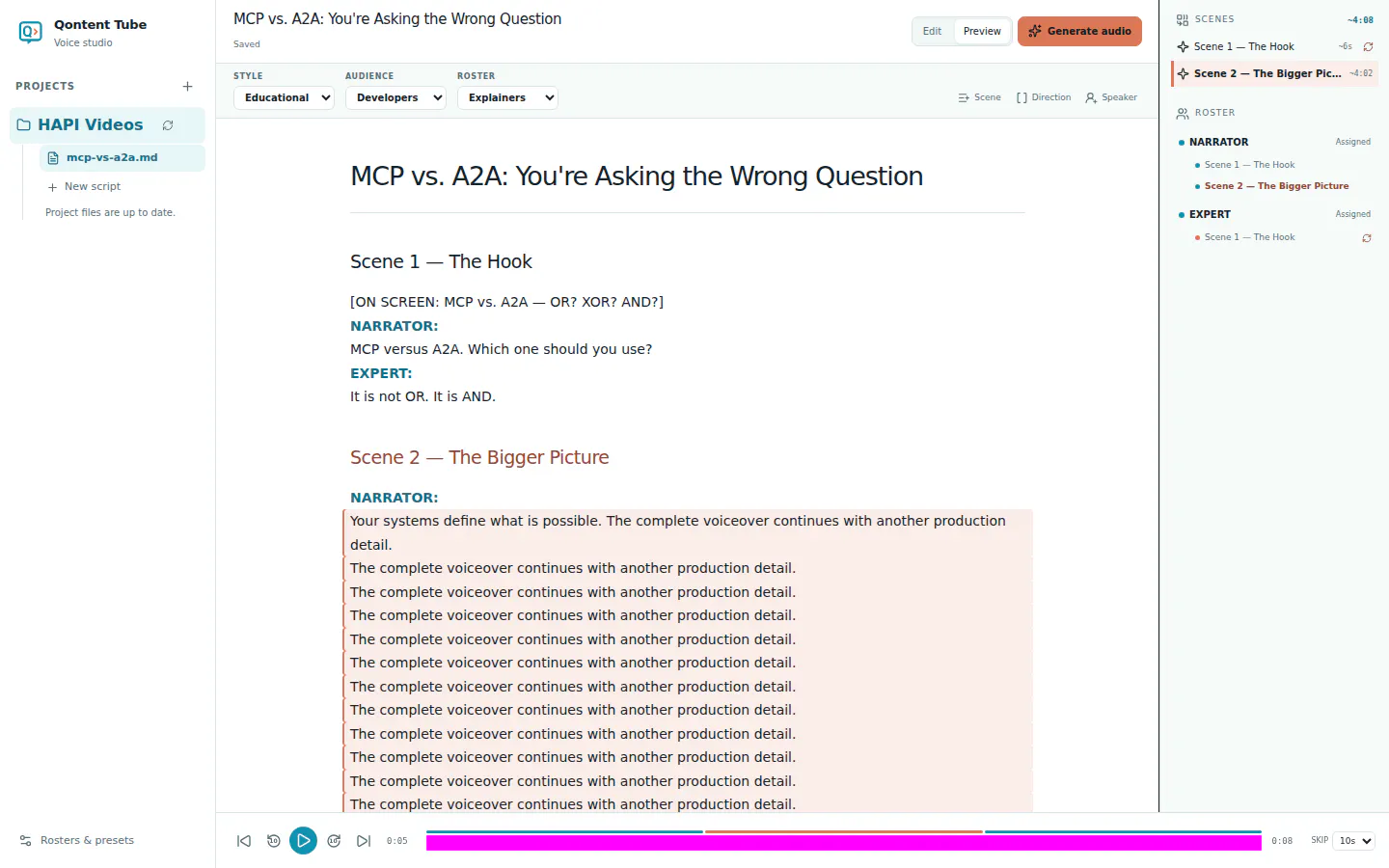Click the ON SCREEN direction line
The image size is (1389, 868).
tap(506, 303)
